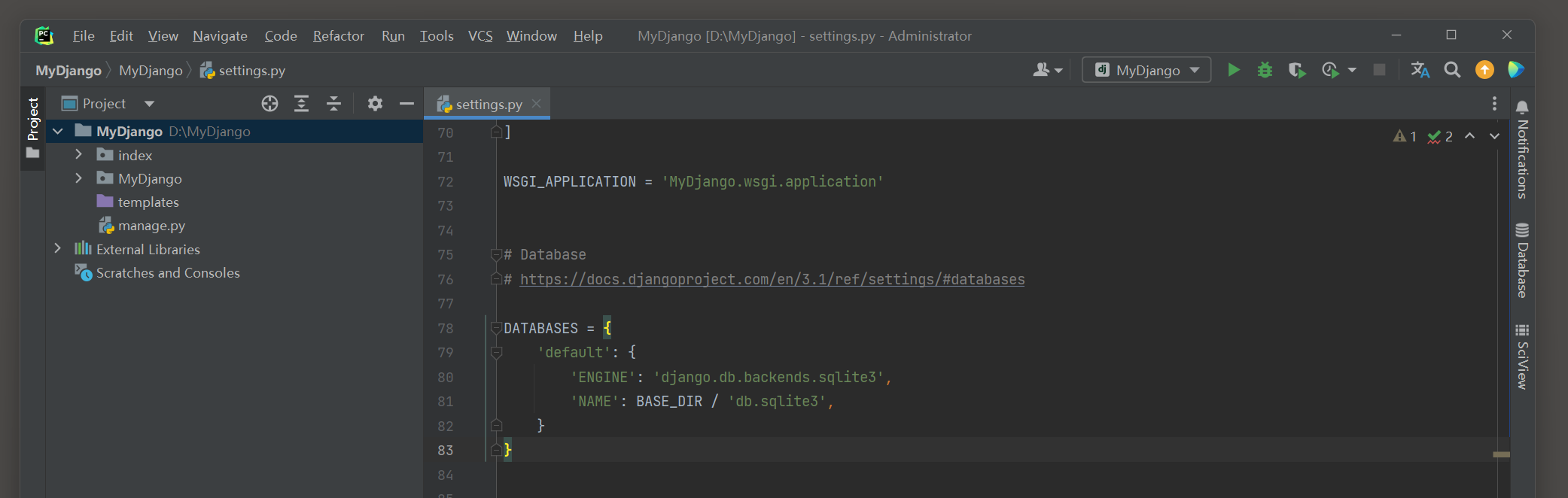Image resolution: width=1568 pixels, height=498 pixels.
Task: Fold the 'default' dict at line 79
Action: coord(496,352)
